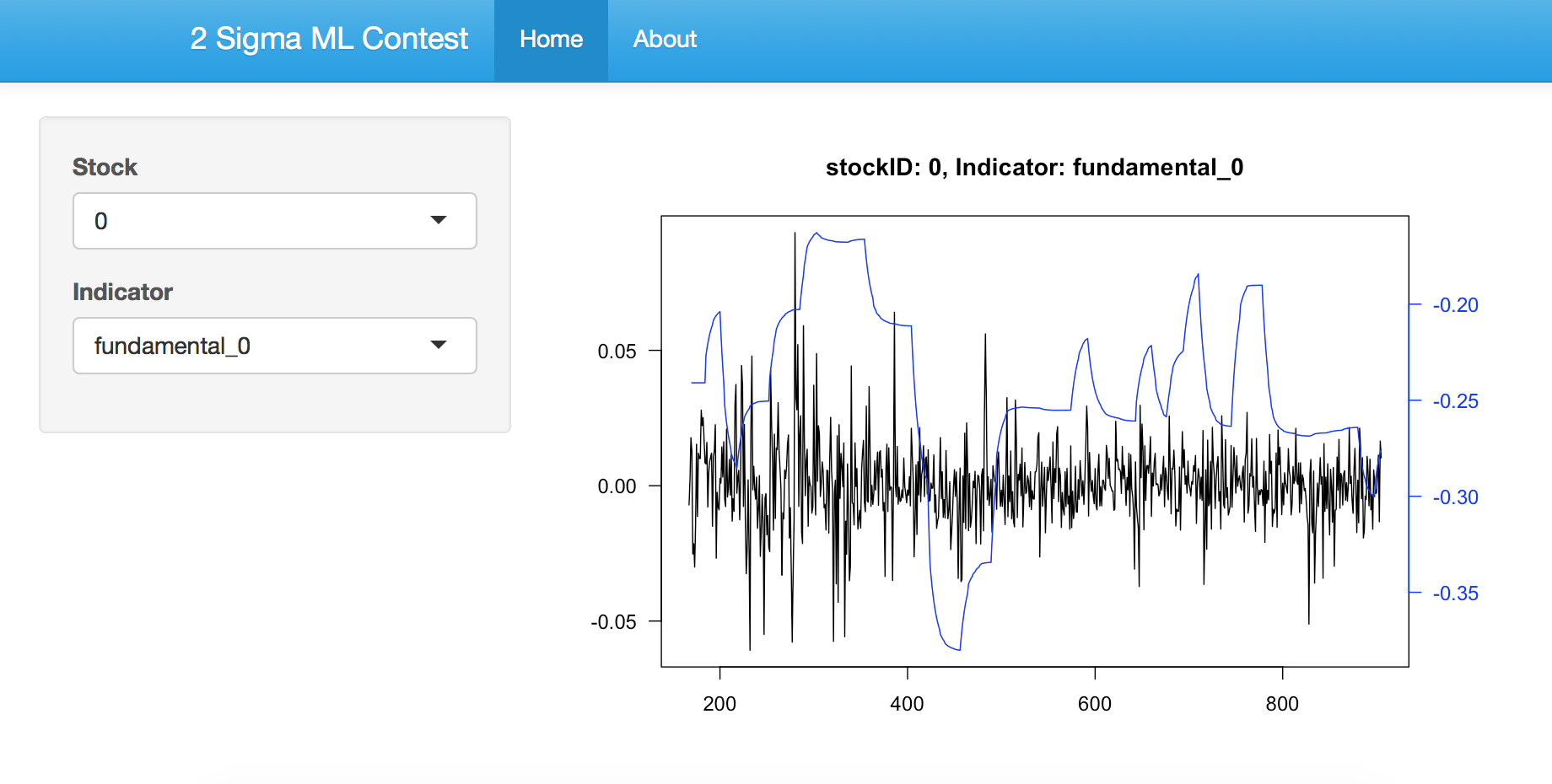This screenshot has height=784, width=1552.
Task: Click the left axis label 0.05
Action: [x=617, y=352]
